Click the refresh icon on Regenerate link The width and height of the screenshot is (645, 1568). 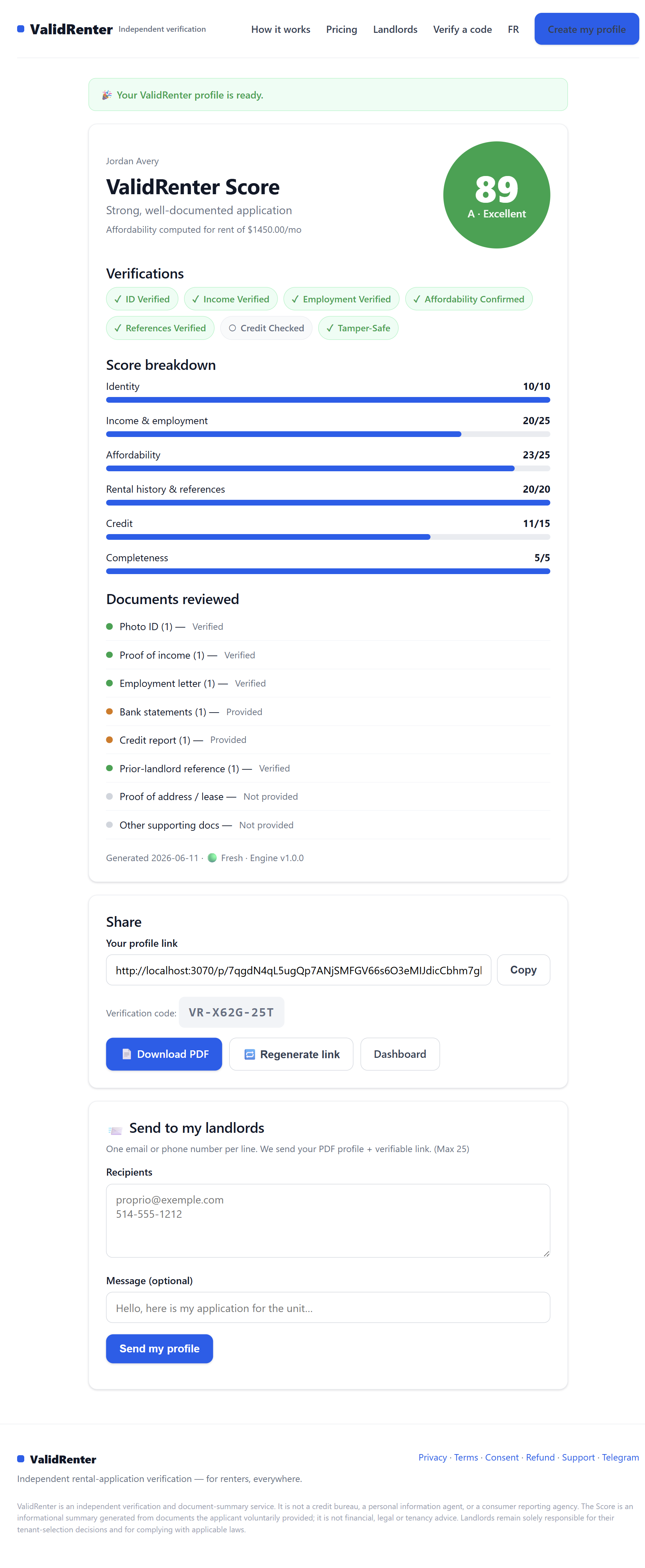tap(249, 1054)
